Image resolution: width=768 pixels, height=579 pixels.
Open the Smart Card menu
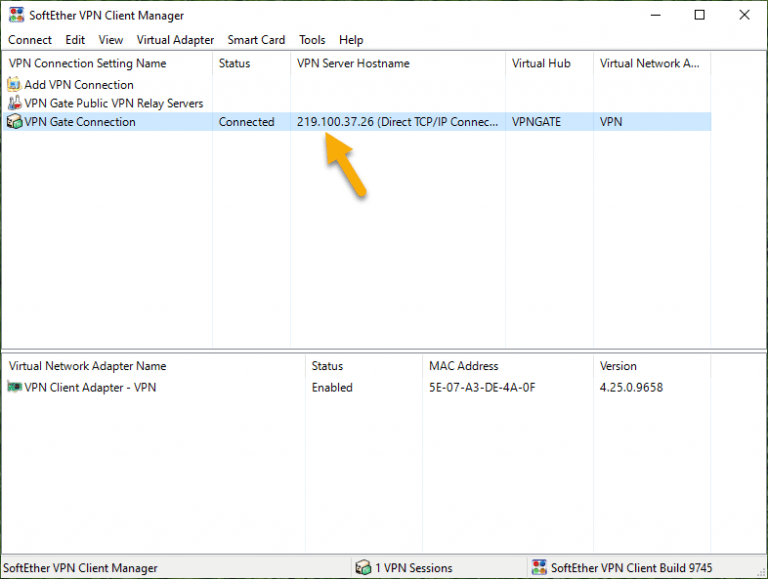coord(256,40)
